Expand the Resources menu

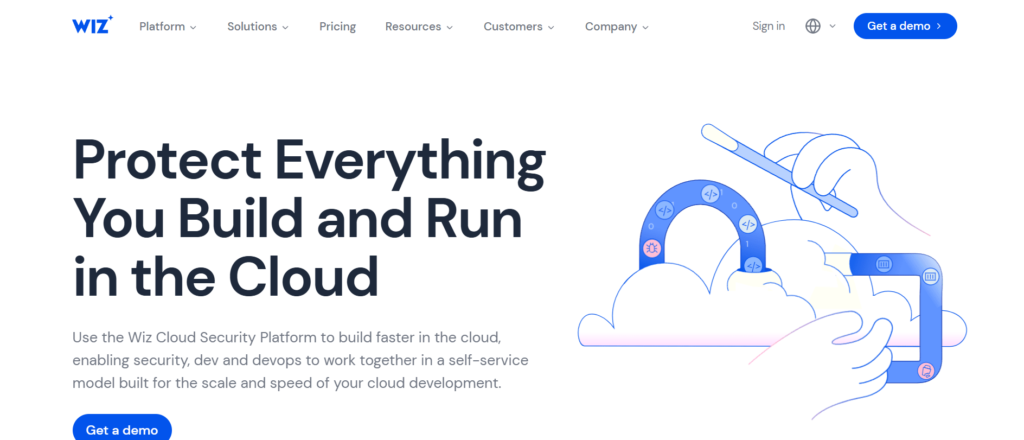[x=419, y=27]
